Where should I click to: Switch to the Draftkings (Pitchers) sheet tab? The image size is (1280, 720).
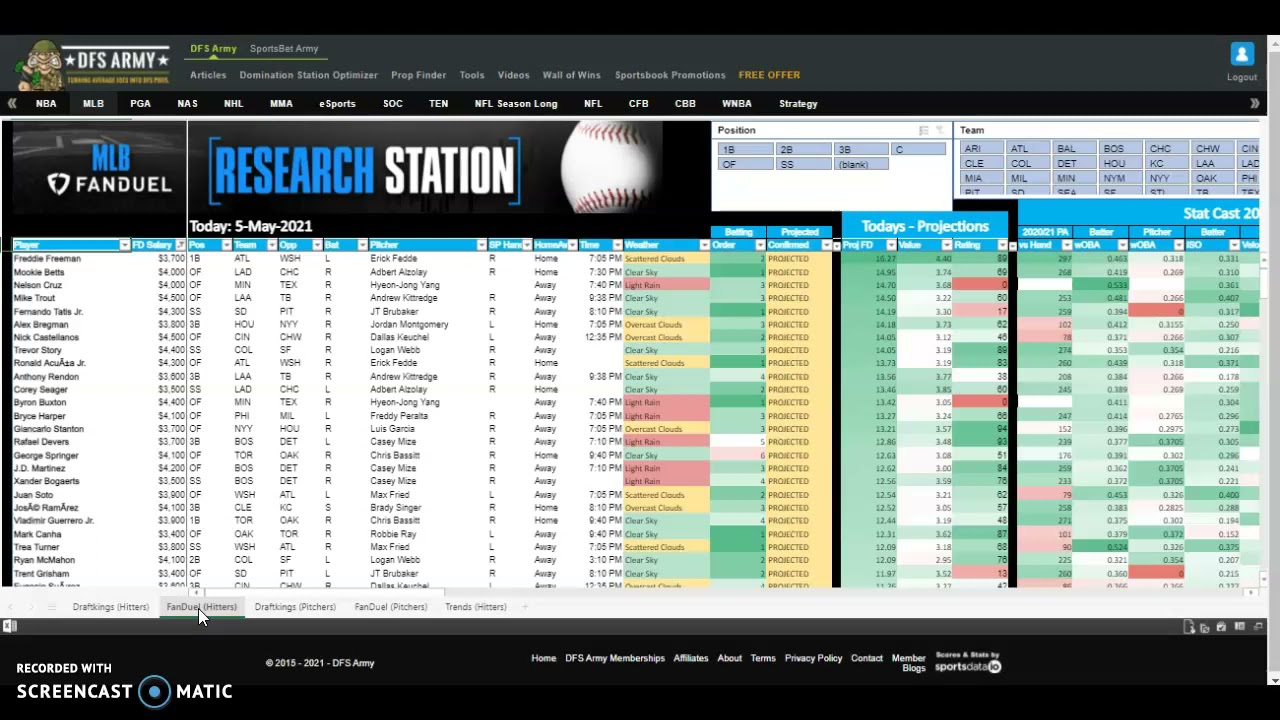(x=295, y=607)
